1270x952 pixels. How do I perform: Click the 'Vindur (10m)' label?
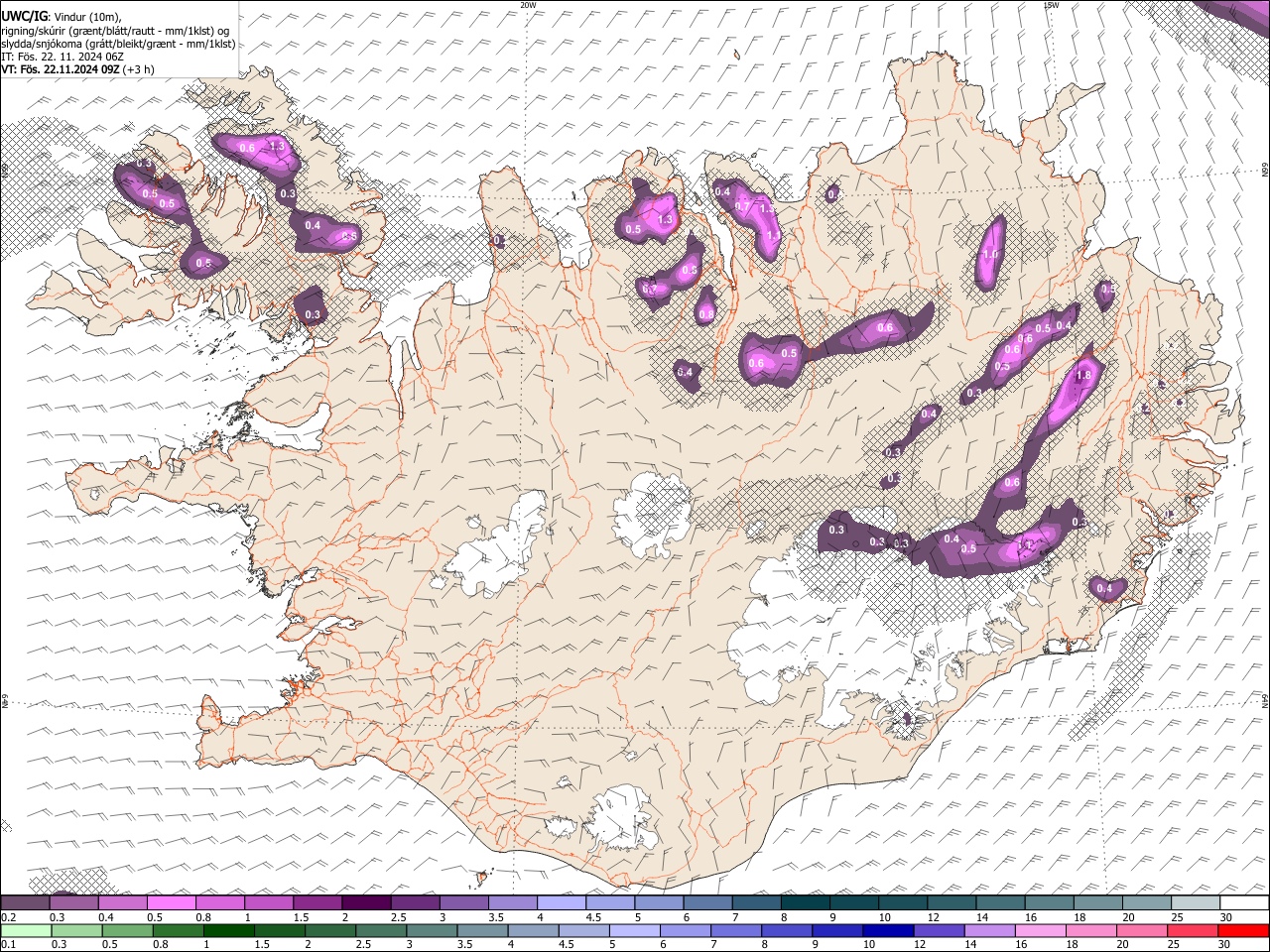pyautogui.click(x=86, y=17)
